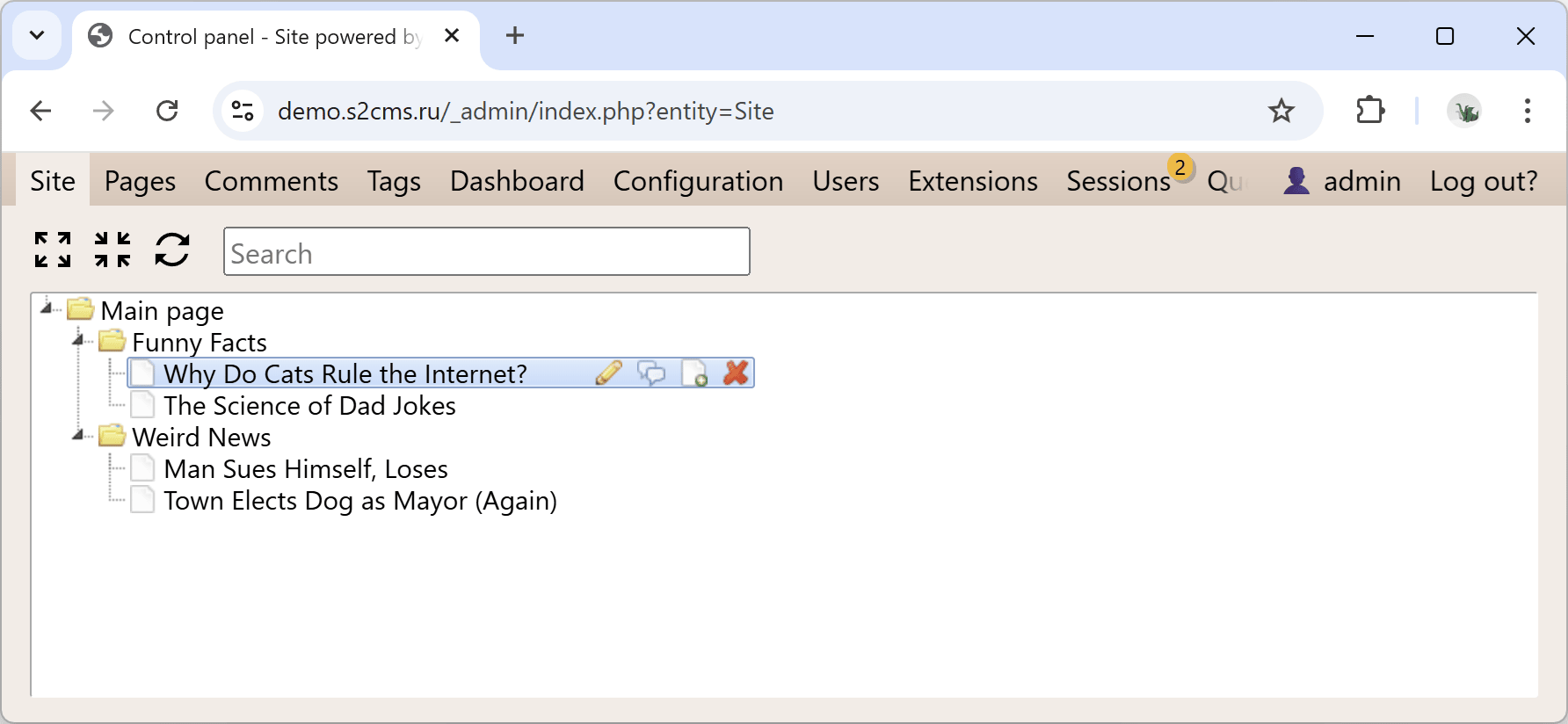Add a subpage to the selected article
This screenshot has height=724, width=1568.
coord(694,373)
